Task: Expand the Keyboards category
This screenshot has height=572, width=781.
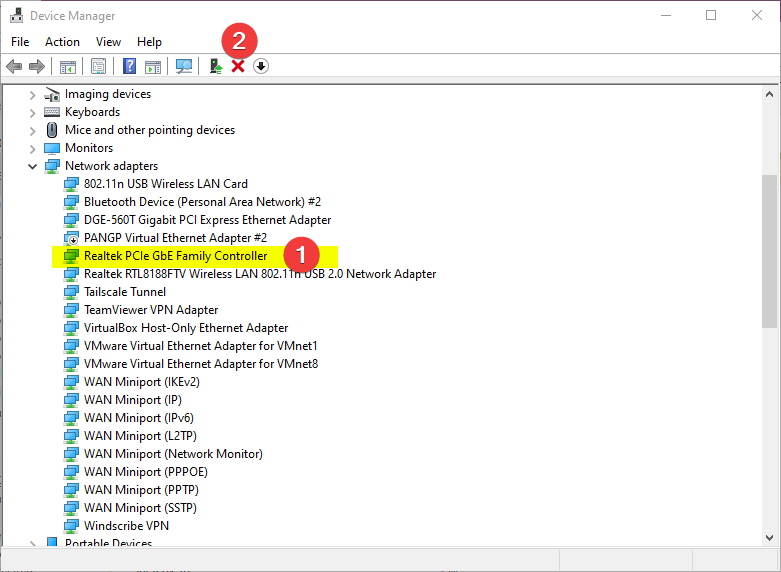Action: pos(32,113)
